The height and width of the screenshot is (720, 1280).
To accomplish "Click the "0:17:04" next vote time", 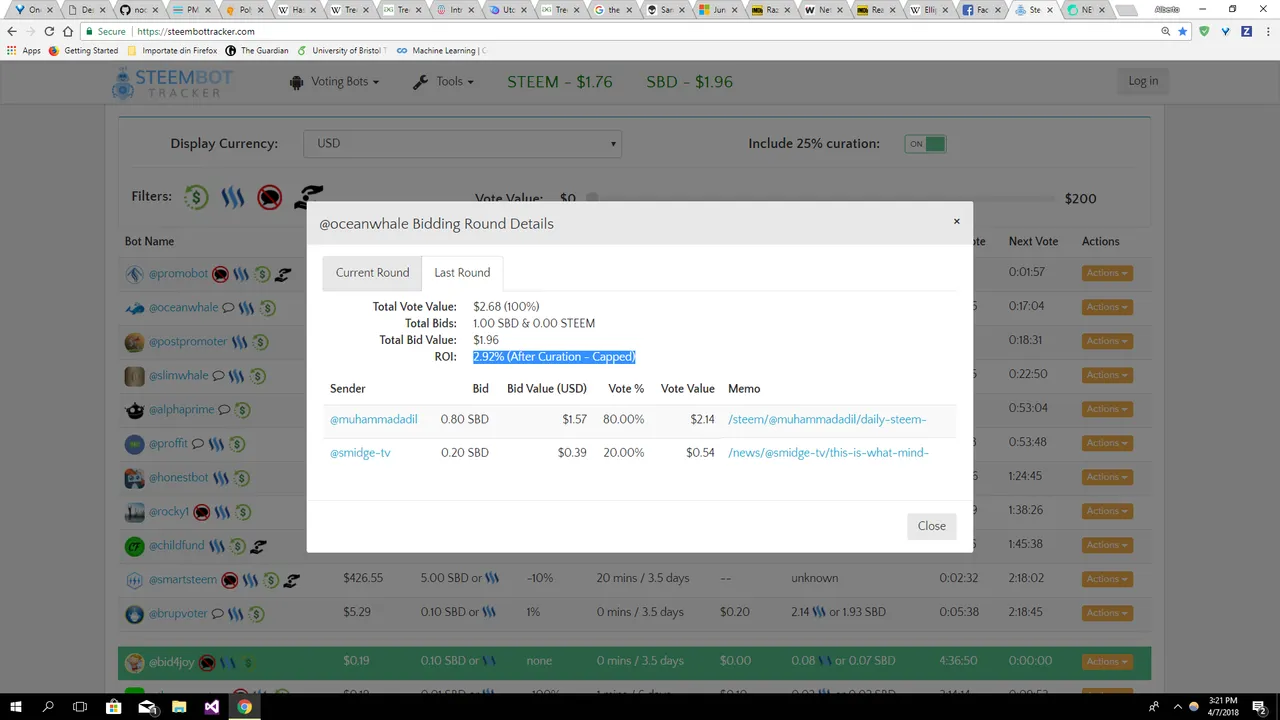I will pyautogui.click(x=1026, y=307).
